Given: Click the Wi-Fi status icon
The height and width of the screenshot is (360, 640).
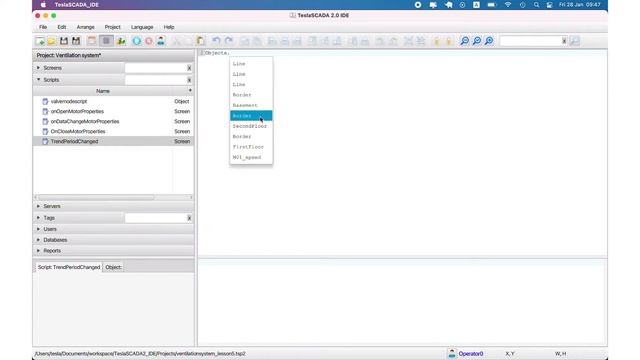Looking at the screenshot, I should pos(508,5).
